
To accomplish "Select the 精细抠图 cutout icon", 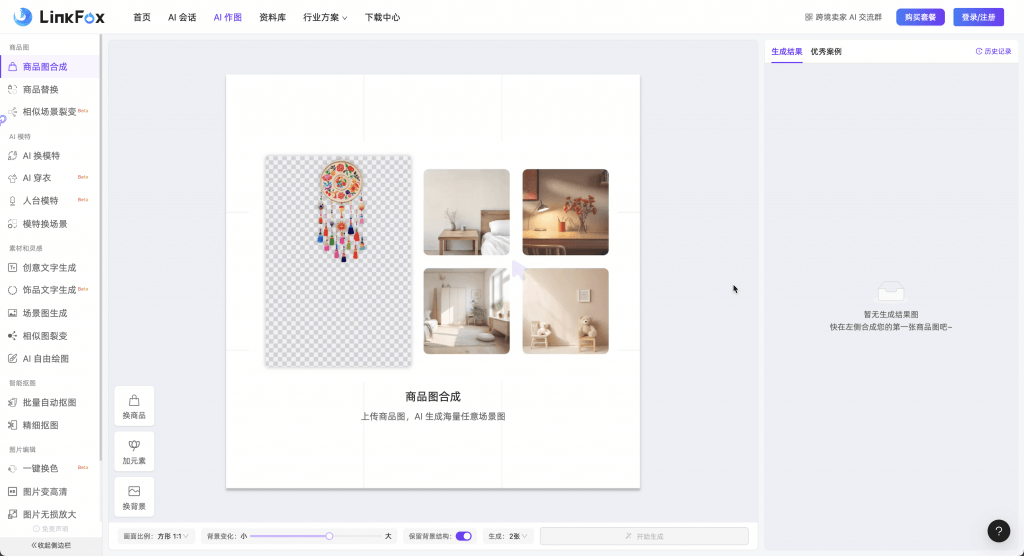I will [x=13, y=425].
